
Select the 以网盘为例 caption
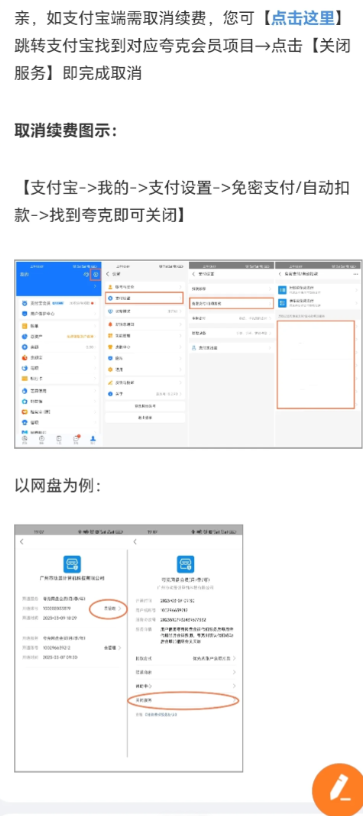tap(58, 487)
